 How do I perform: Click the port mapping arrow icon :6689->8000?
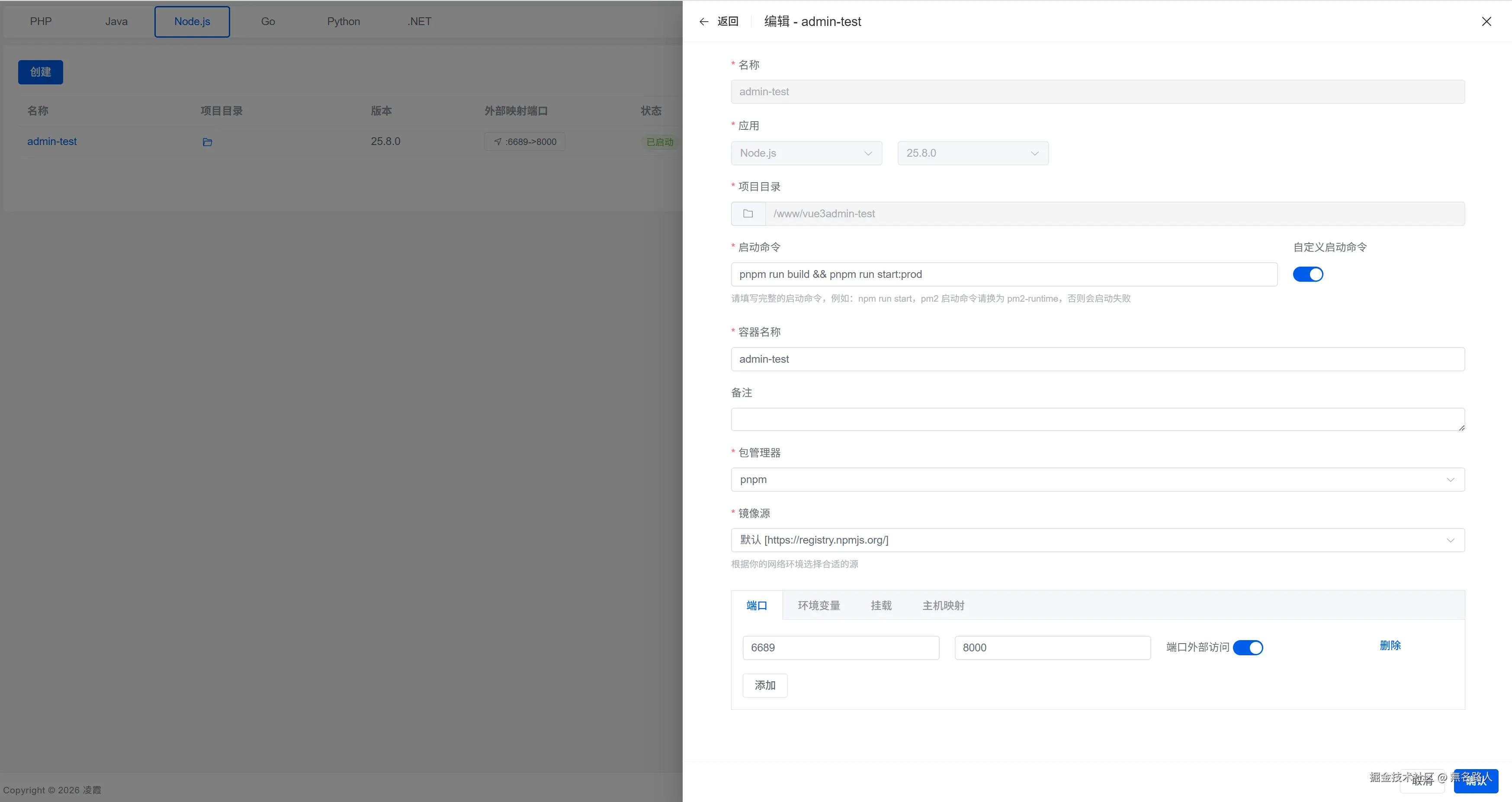coord(498,142)
